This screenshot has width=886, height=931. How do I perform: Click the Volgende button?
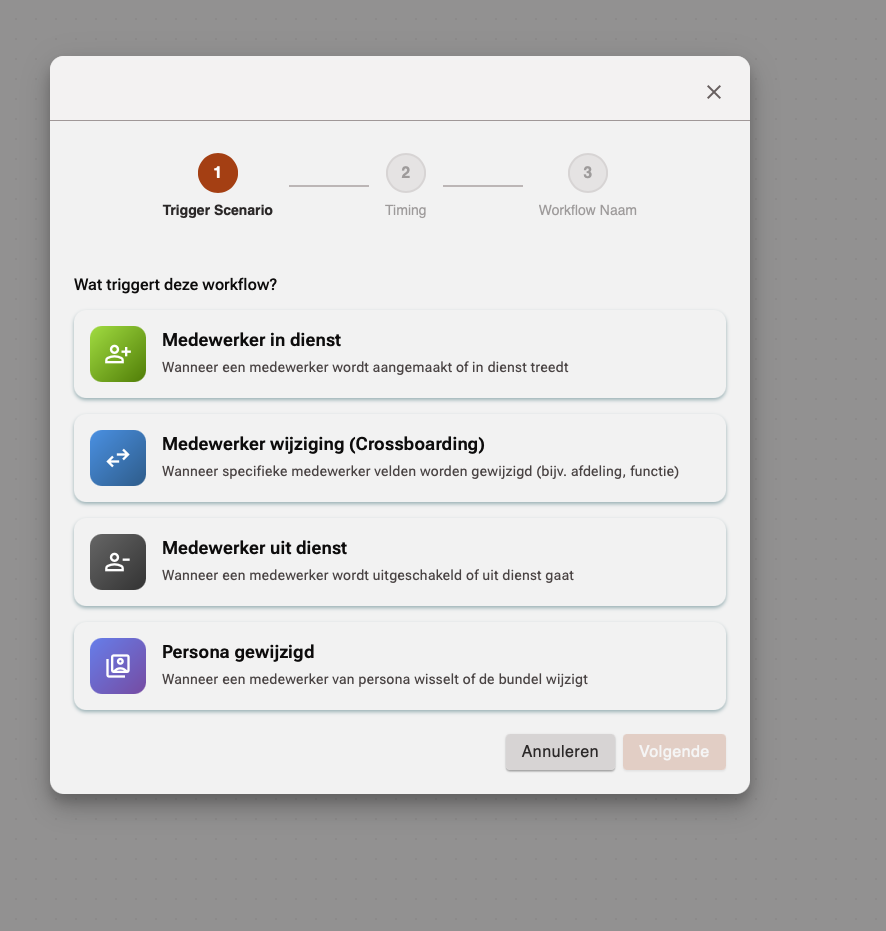tap(674, 752)
